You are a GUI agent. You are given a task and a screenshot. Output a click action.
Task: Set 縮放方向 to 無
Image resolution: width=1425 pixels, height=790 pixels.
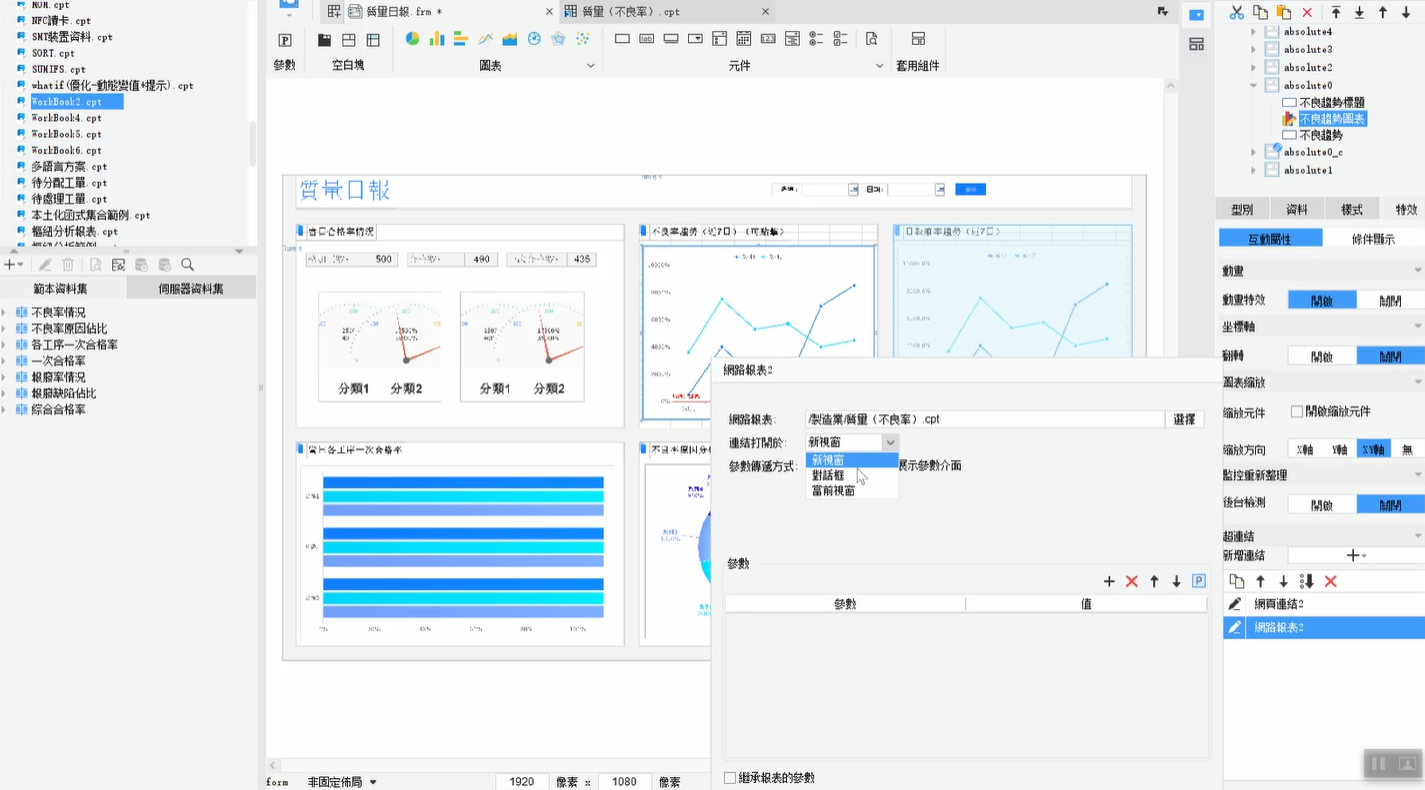point(1407,450)
